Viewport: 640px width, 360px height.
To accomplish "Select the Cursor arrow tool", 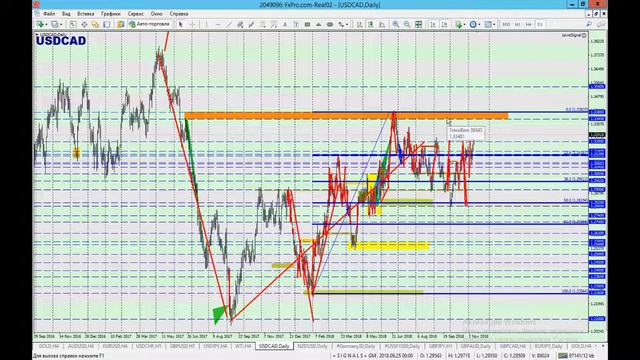I will coord(180,24).
